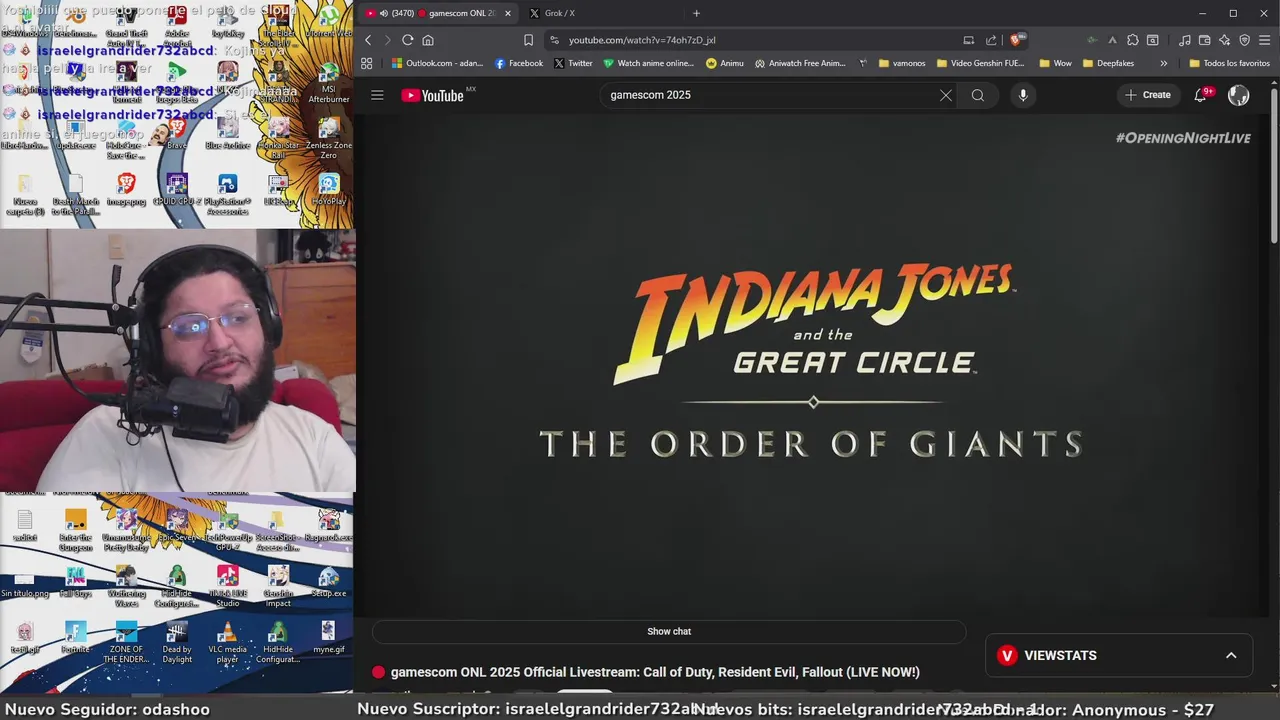Viewport: 1280px width, 720px height.
Task: Open the Wow bookmark folder
Action: coord(1055,63)
